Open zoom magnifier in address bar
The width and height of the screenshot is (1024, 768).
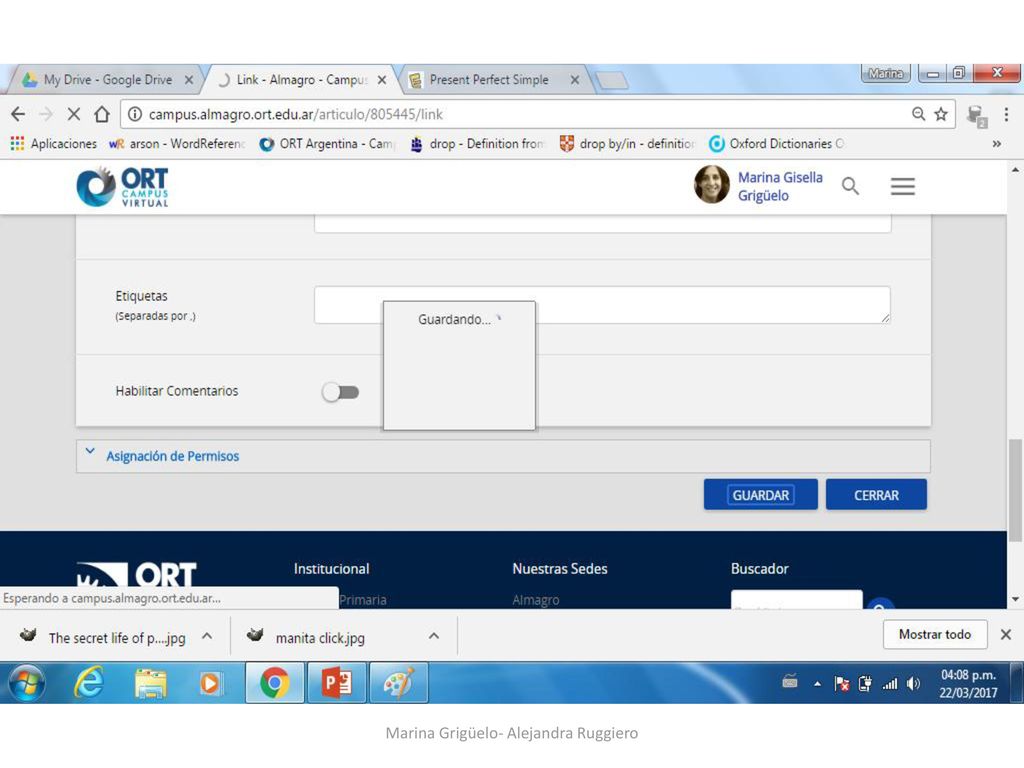click(918, 114)
